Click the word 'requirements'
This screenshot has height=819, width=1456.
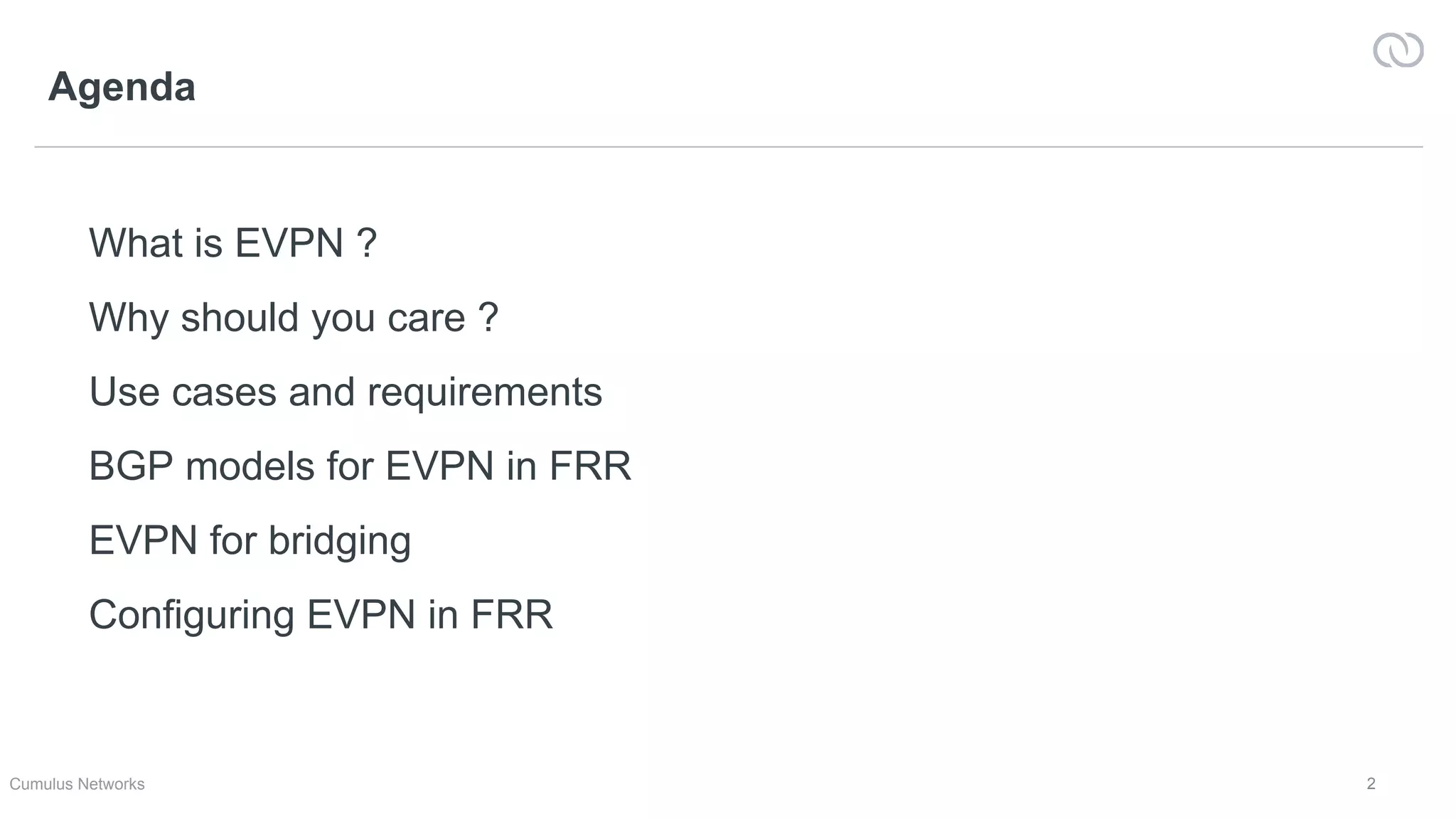[484, 392]
